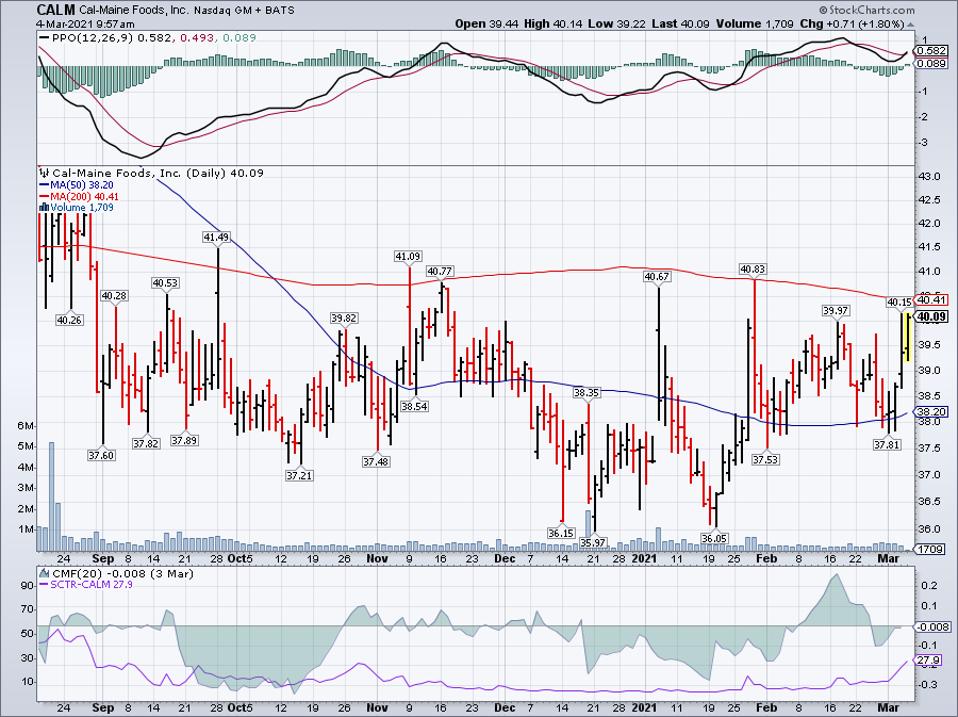This screenshot has width=958, height=717.
Task: Click the Volume 1,709 header value
Action: click(755, 24)
